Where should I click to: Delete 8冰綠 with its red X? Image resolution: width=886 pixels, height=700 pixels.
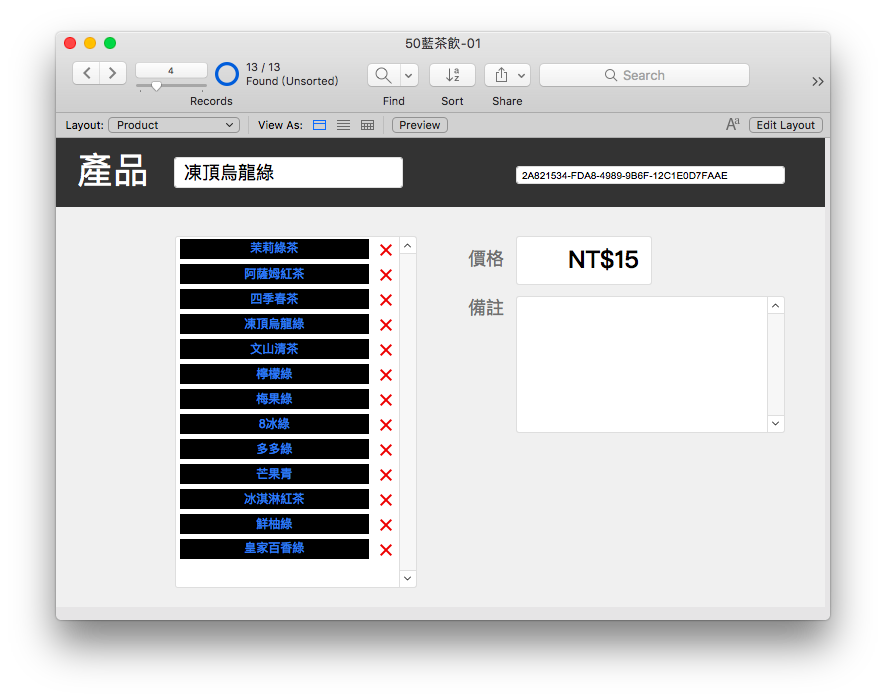click(x=386, y=425)
